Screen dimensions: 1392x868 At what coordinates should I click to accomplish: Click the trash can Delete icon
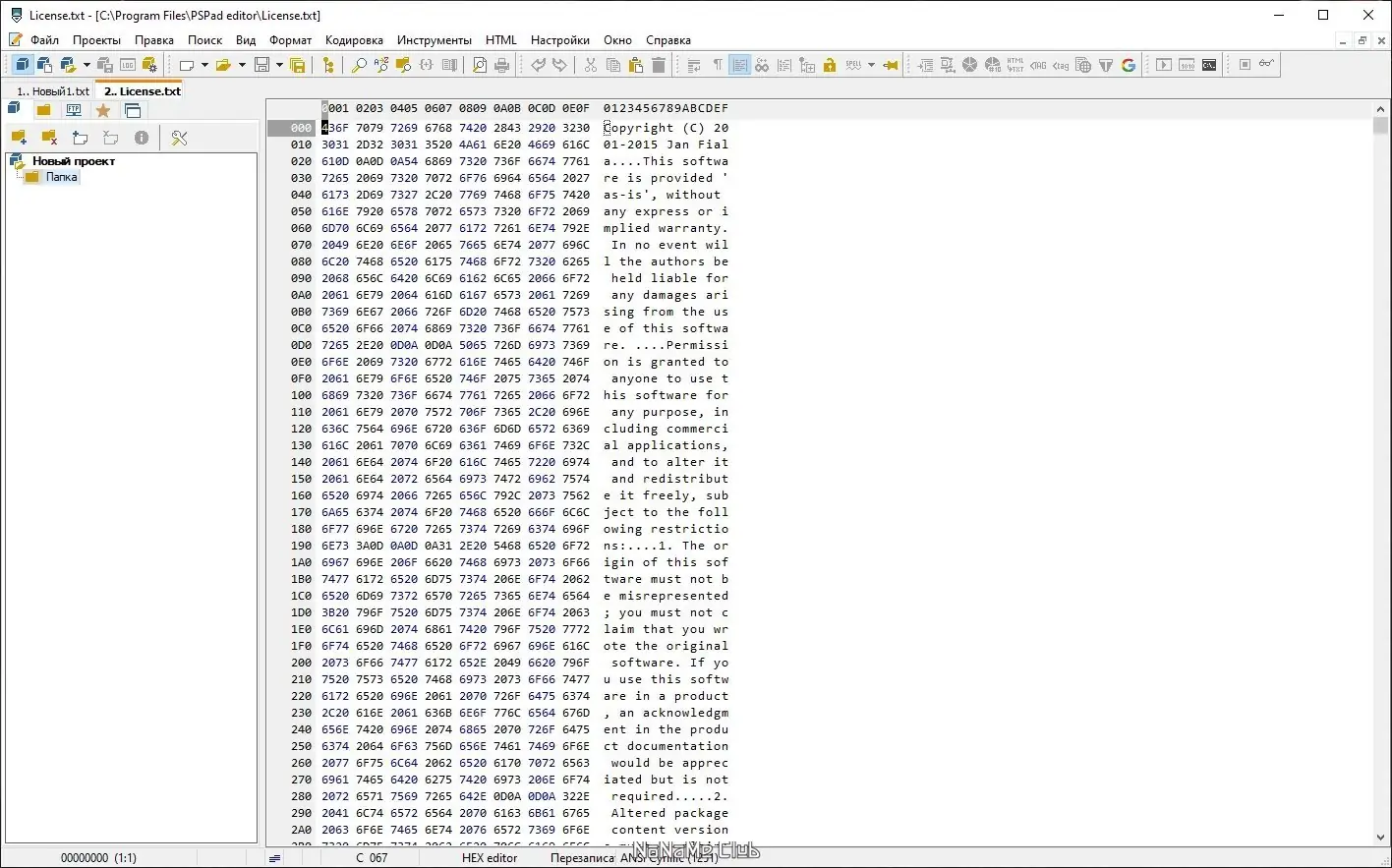(659, 65)
